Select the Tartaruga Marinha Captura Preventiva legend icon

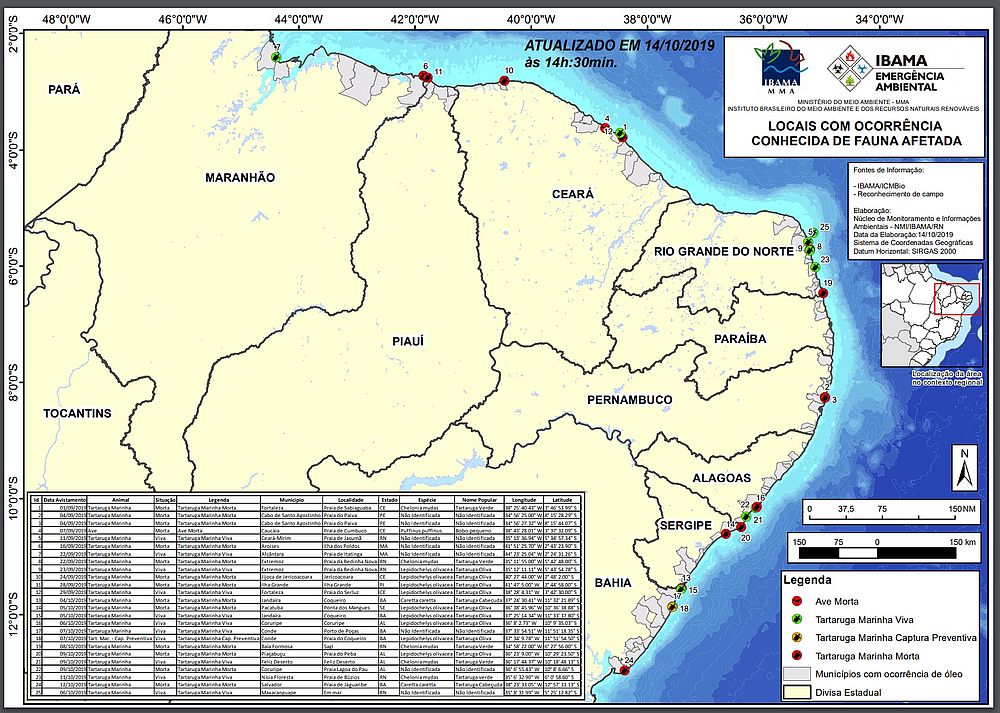pos(798,637)
